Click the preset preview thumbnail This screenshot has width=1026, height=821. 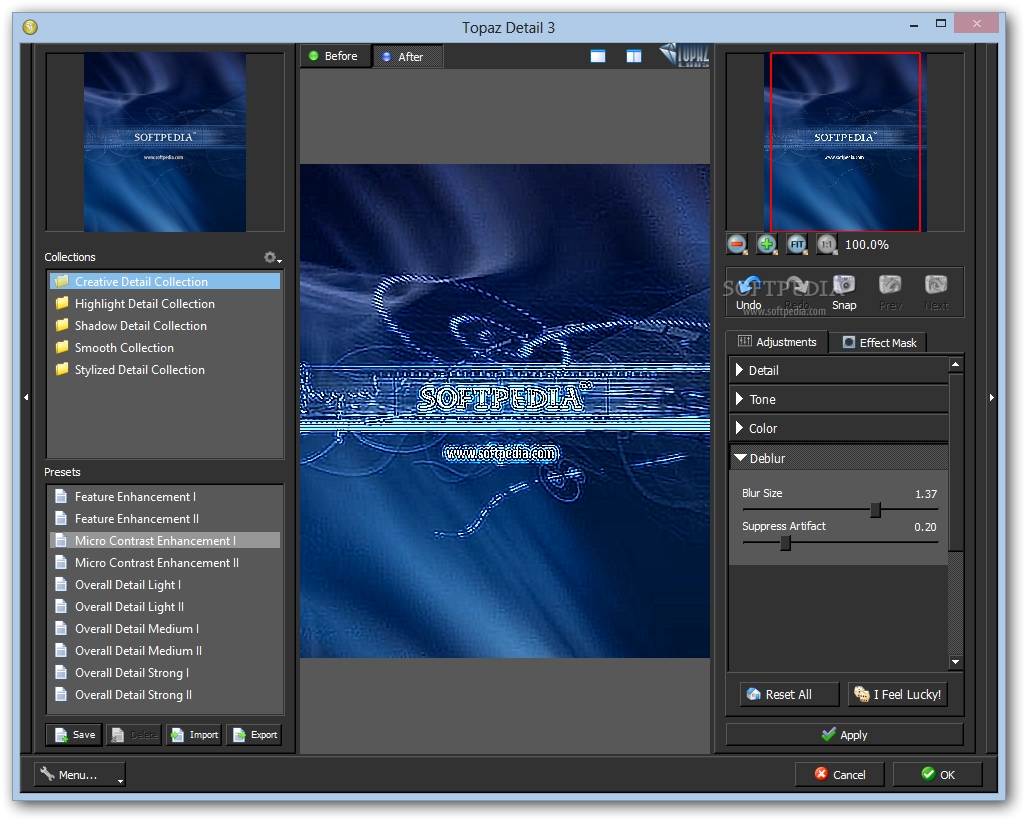(165, 142)
